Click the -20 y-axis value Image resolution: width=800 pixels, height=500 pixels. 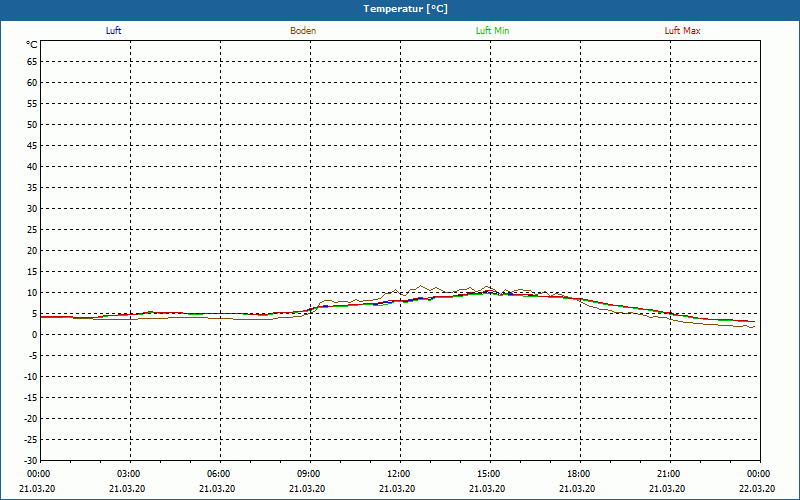(31, 419)
